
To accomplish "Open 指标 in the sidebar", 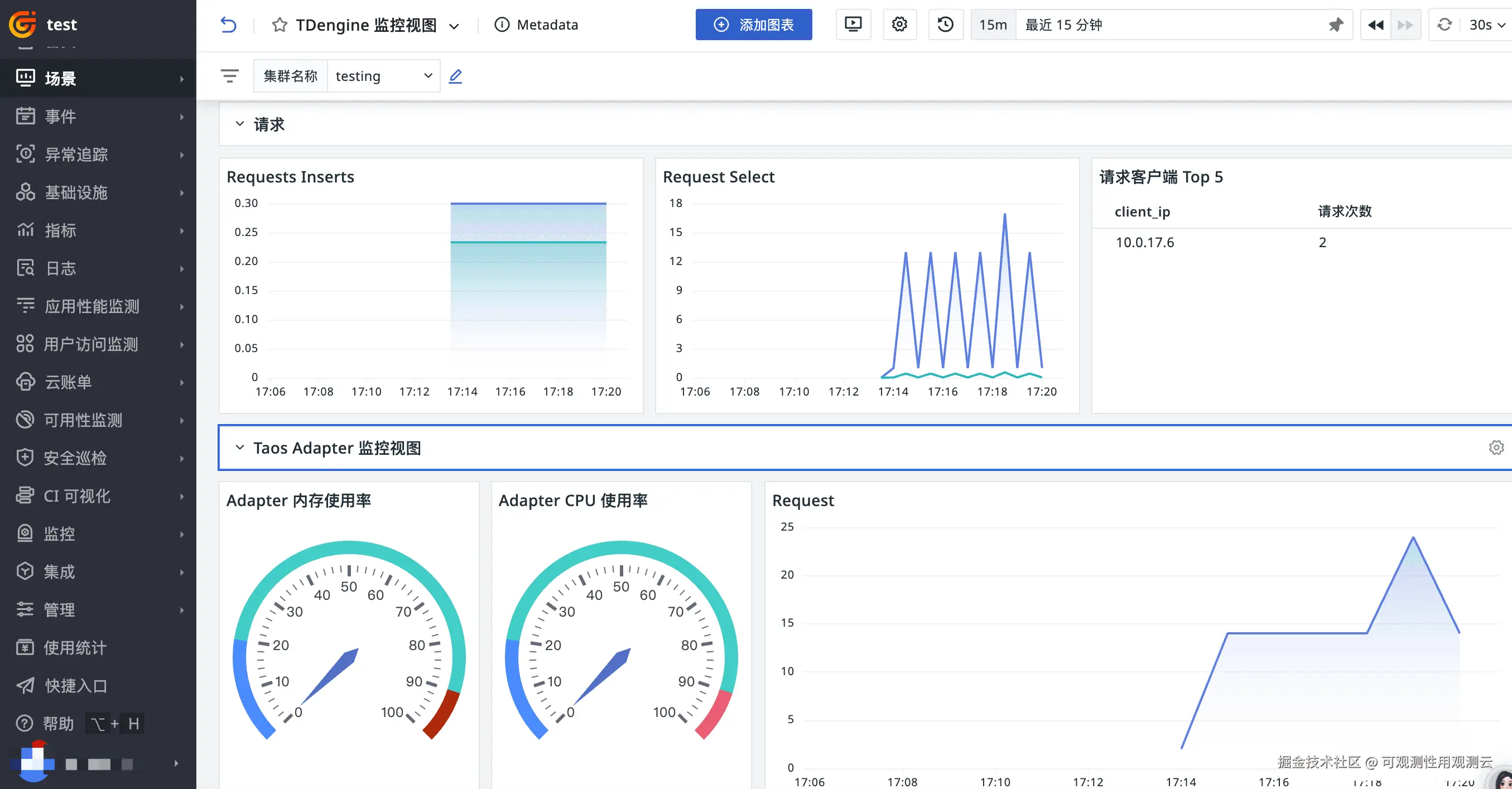I will tap(98, 230).
